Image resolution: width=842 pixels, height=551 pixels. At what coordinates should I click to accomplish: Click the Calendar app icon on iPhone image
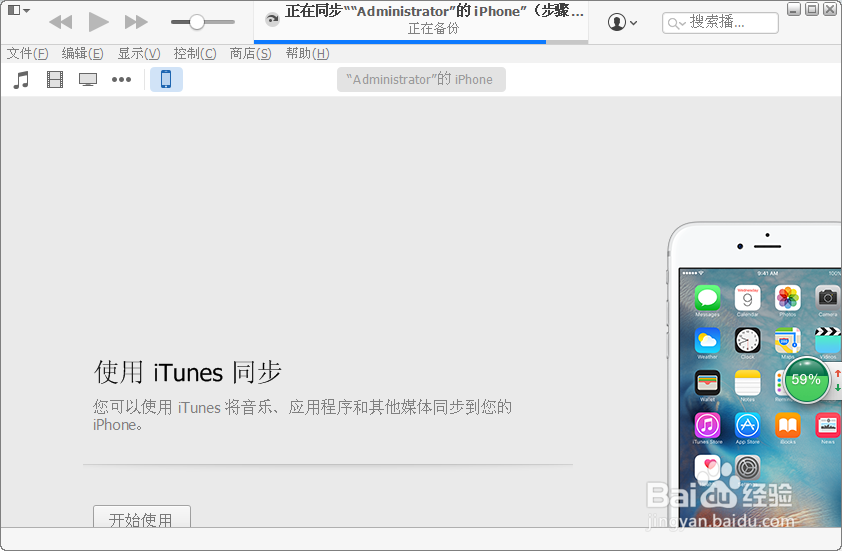[x=747, y=298]
